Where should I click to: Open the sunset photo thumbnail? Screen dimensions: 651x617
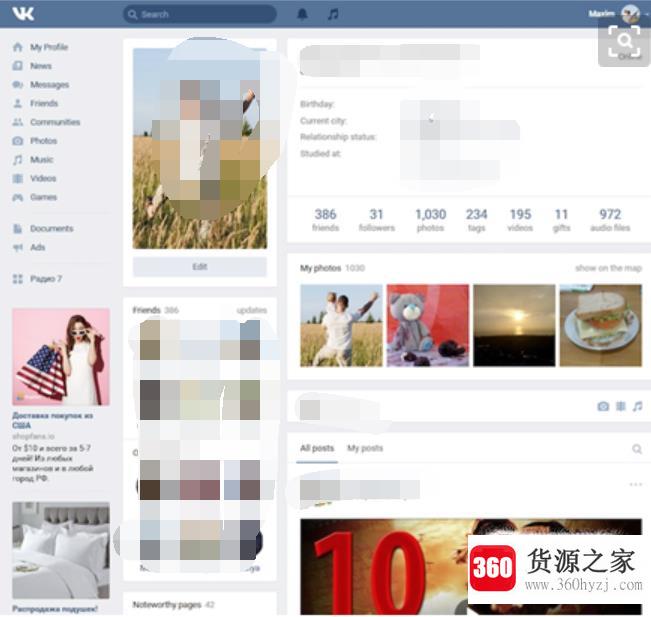(514, 326)
